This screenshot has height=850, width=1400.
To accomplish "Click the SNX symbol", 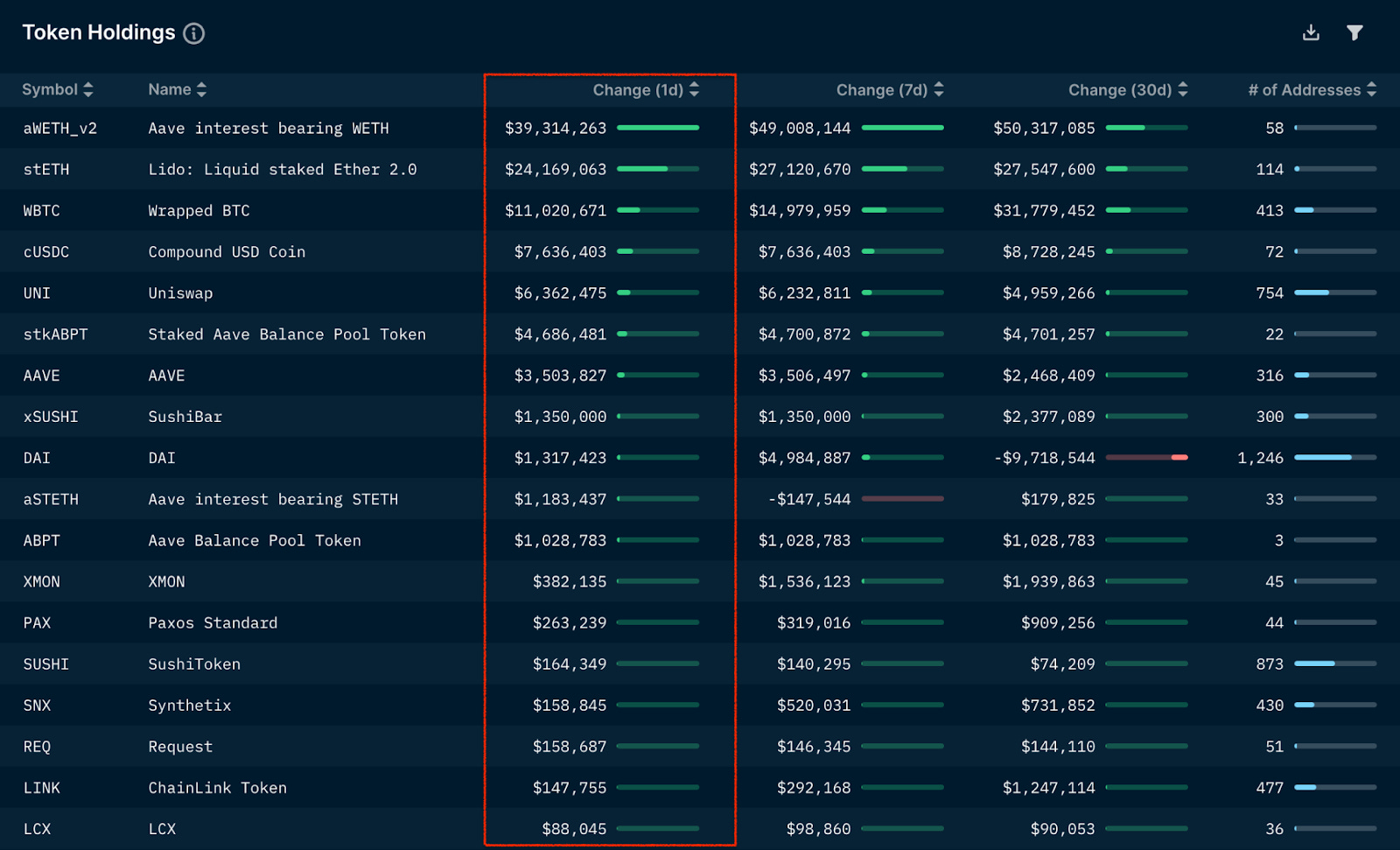I will click(x=37, y=705).
